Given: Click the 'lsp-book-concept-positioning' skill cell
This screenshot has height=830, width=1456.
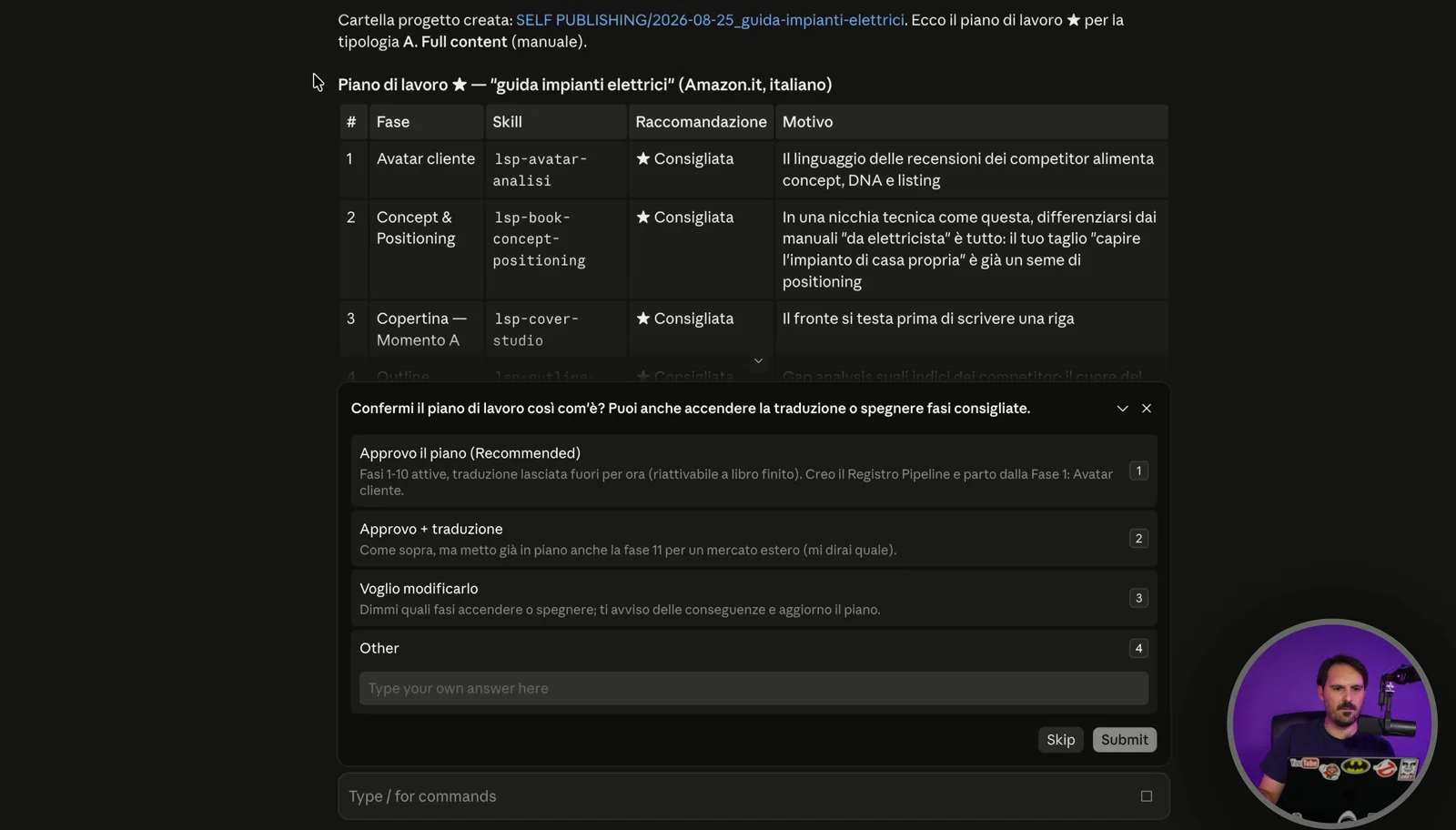Looking at the screenshot, I should point(556,248).
